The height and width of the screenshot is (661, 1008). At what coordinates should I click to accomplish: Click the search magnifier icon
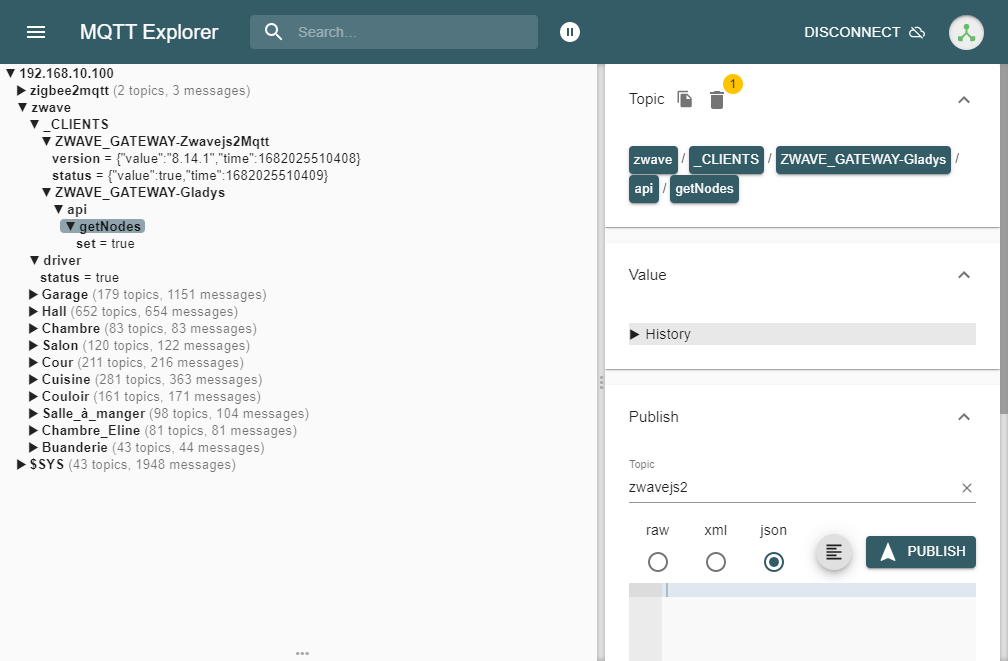coord(274,32)
